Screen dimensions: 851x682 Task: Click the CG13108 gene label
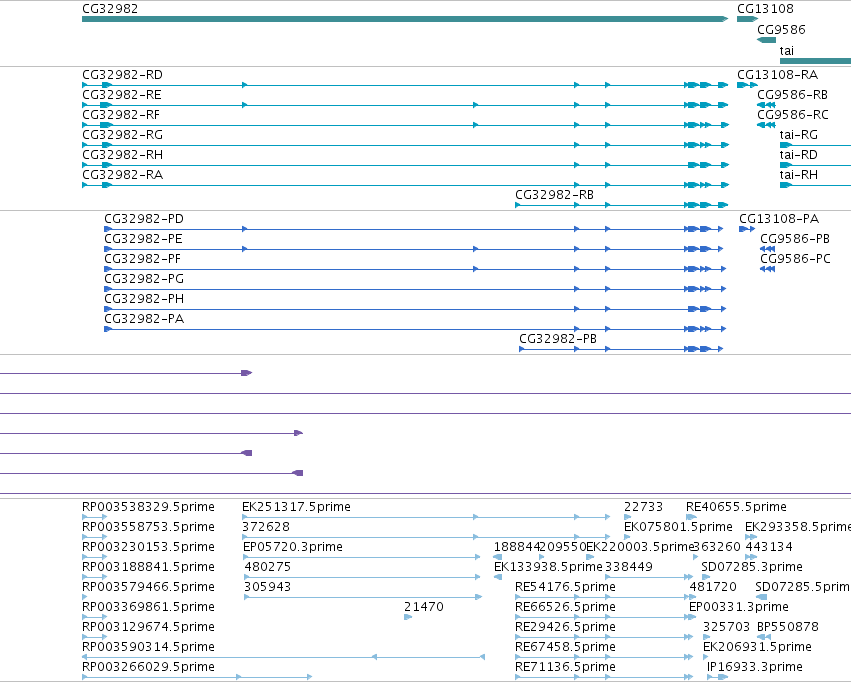[765, 9]
